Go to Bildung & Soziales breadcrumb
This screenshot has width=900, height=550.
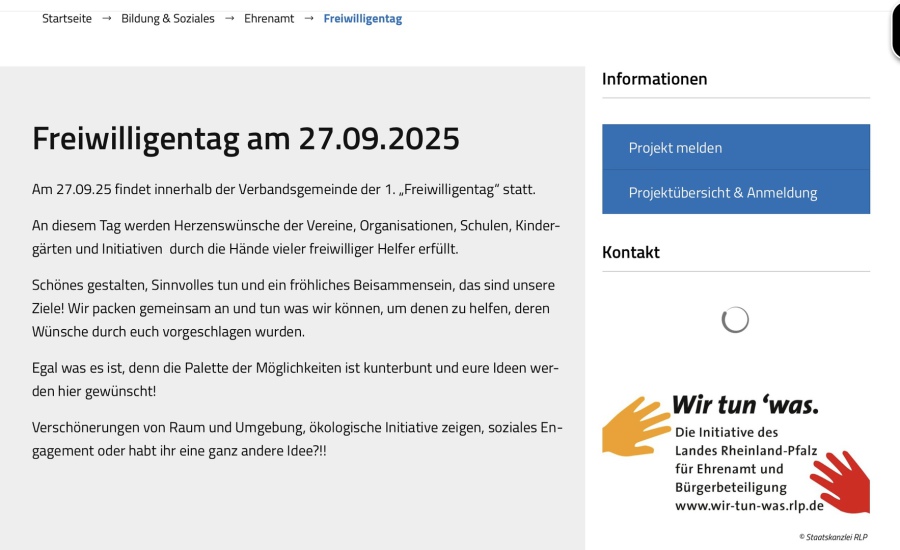[168, 18]
